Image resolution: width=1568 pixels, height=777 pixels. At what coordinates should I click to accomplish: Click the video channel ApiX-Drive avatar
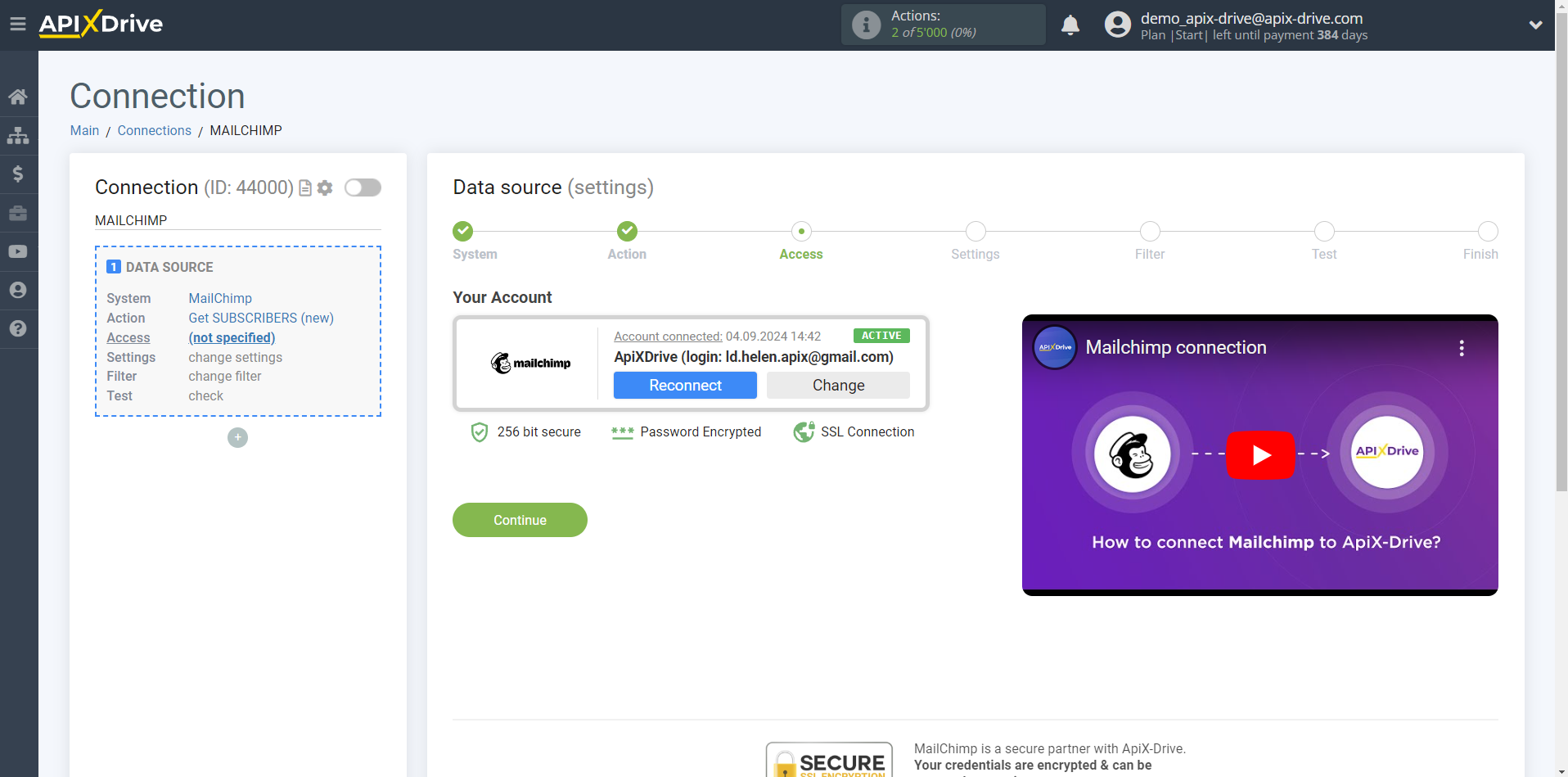click(1055, 347)
